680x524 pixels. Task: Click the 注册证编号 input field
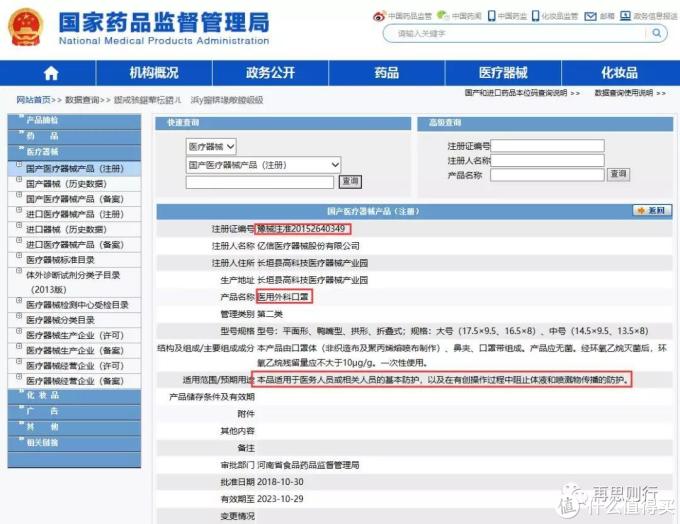point(547,146)
